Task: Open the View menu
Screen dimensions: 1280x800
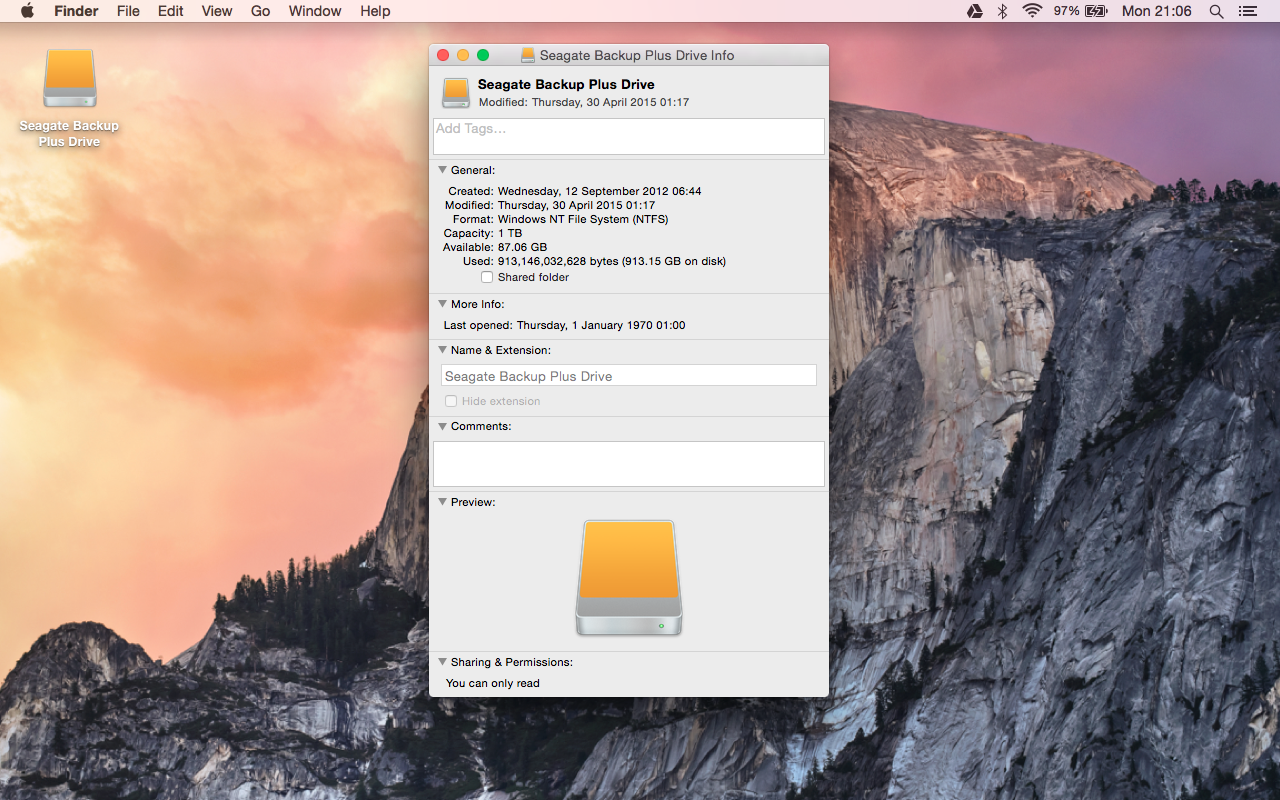Action: (x=217, y=11)
